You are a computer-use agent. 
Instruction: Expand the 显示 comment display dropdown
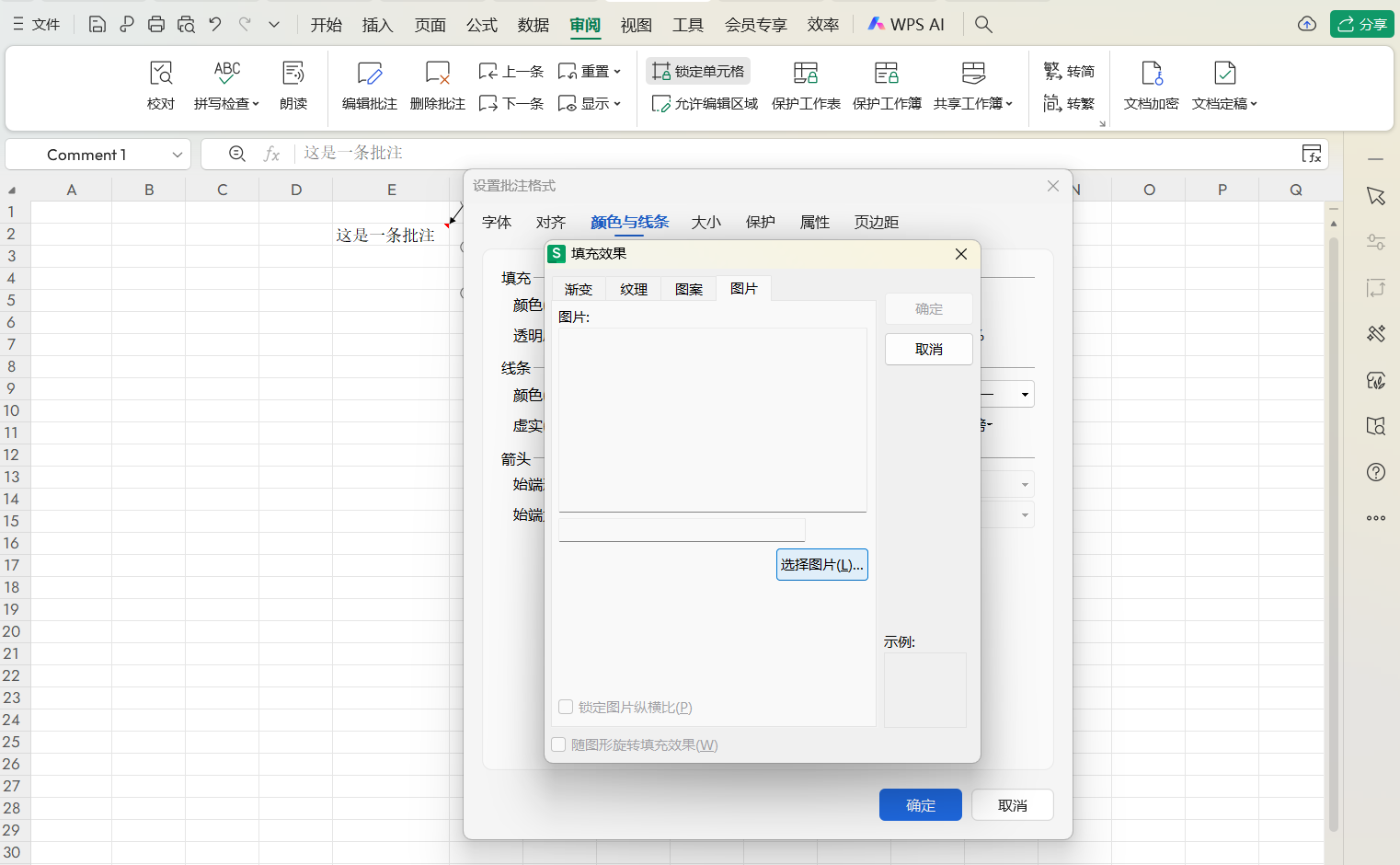point(615,103)
